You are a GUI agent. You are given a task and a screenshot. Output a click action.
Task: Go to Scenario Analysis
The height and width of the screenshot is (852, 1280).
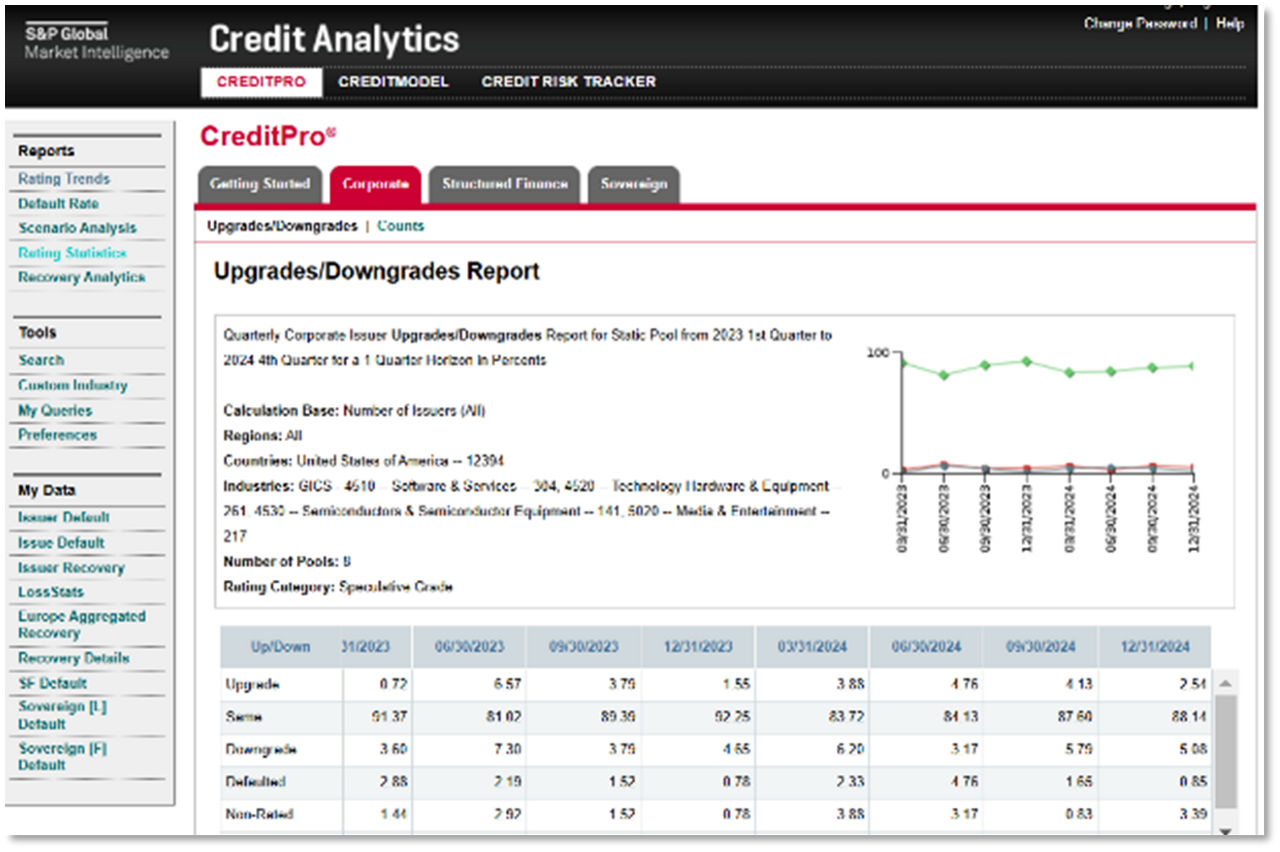coord(77,228)
